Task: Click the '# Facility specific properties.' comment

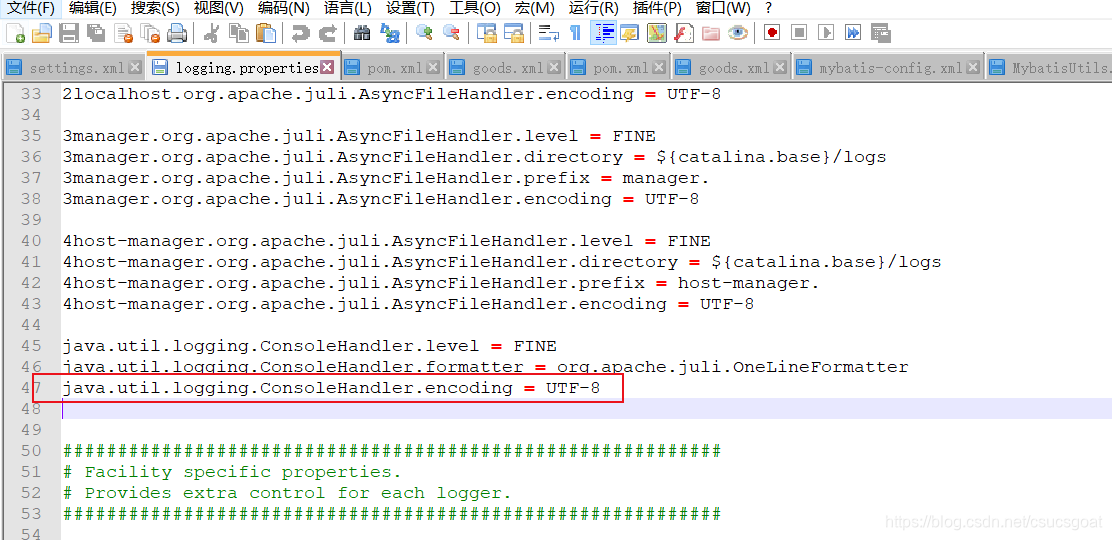Action: point(232,472)
